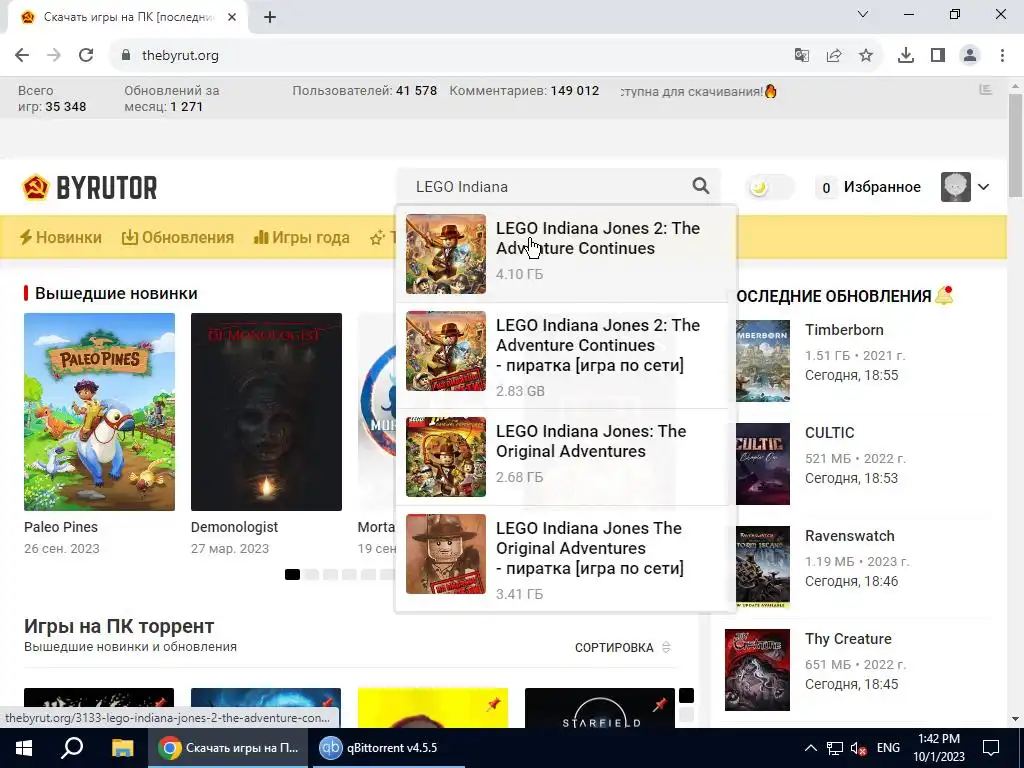Open the tab search chevron
1024x768 pixels.
863,14
